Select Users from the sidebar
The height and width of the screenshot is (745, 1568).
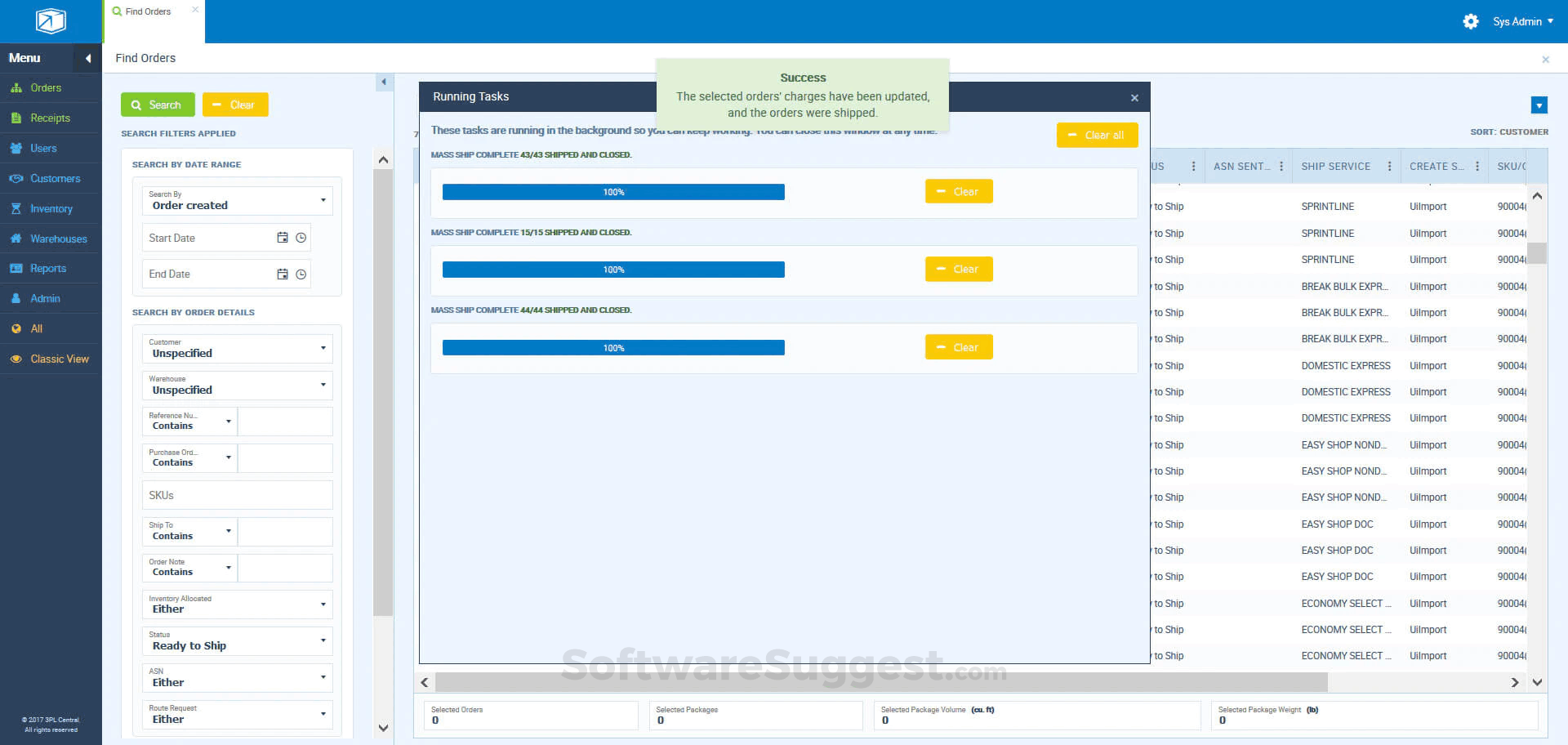(x=42, y=148)
